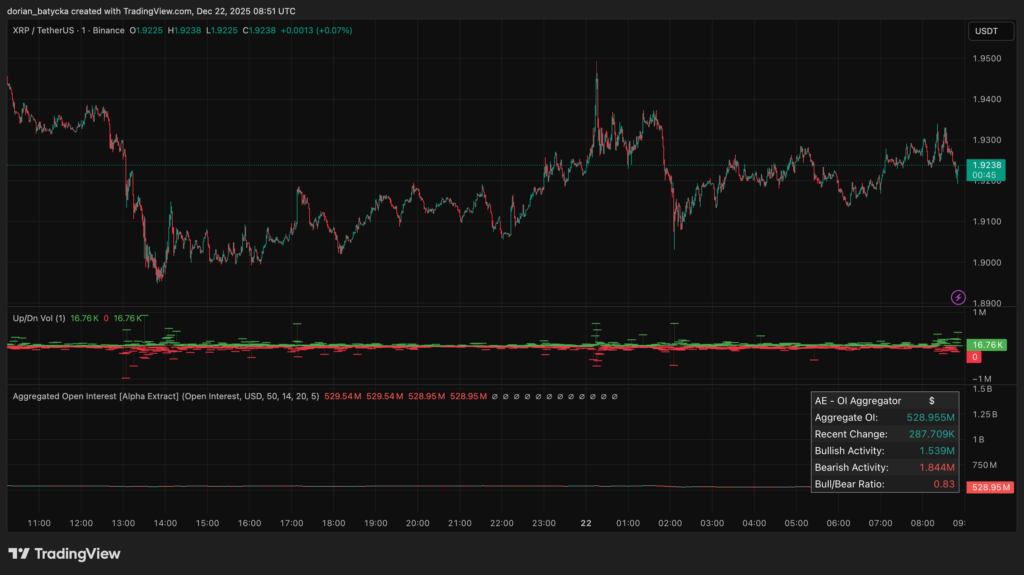Click the TradingView logo
Viewport: 1024px width, 575px height.
[x=64, y=553]
